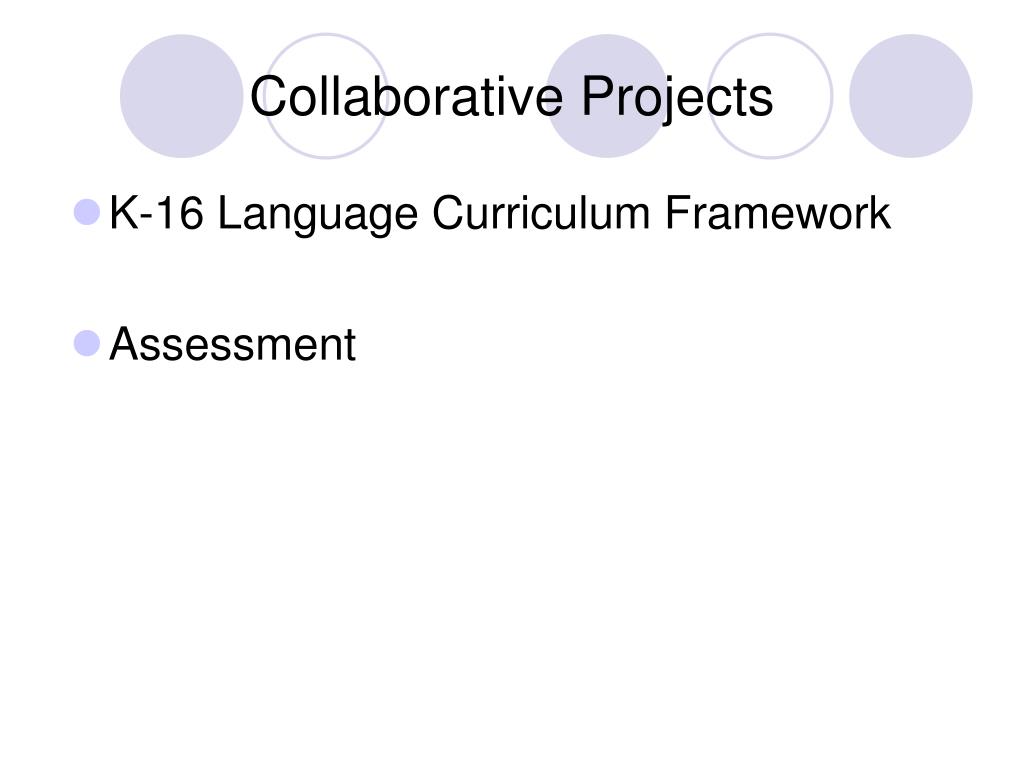The height and width of the screenshot is (768, 1024).
Task: Click the filled circle behind the word 'Projects'
Action: (607, 96)
